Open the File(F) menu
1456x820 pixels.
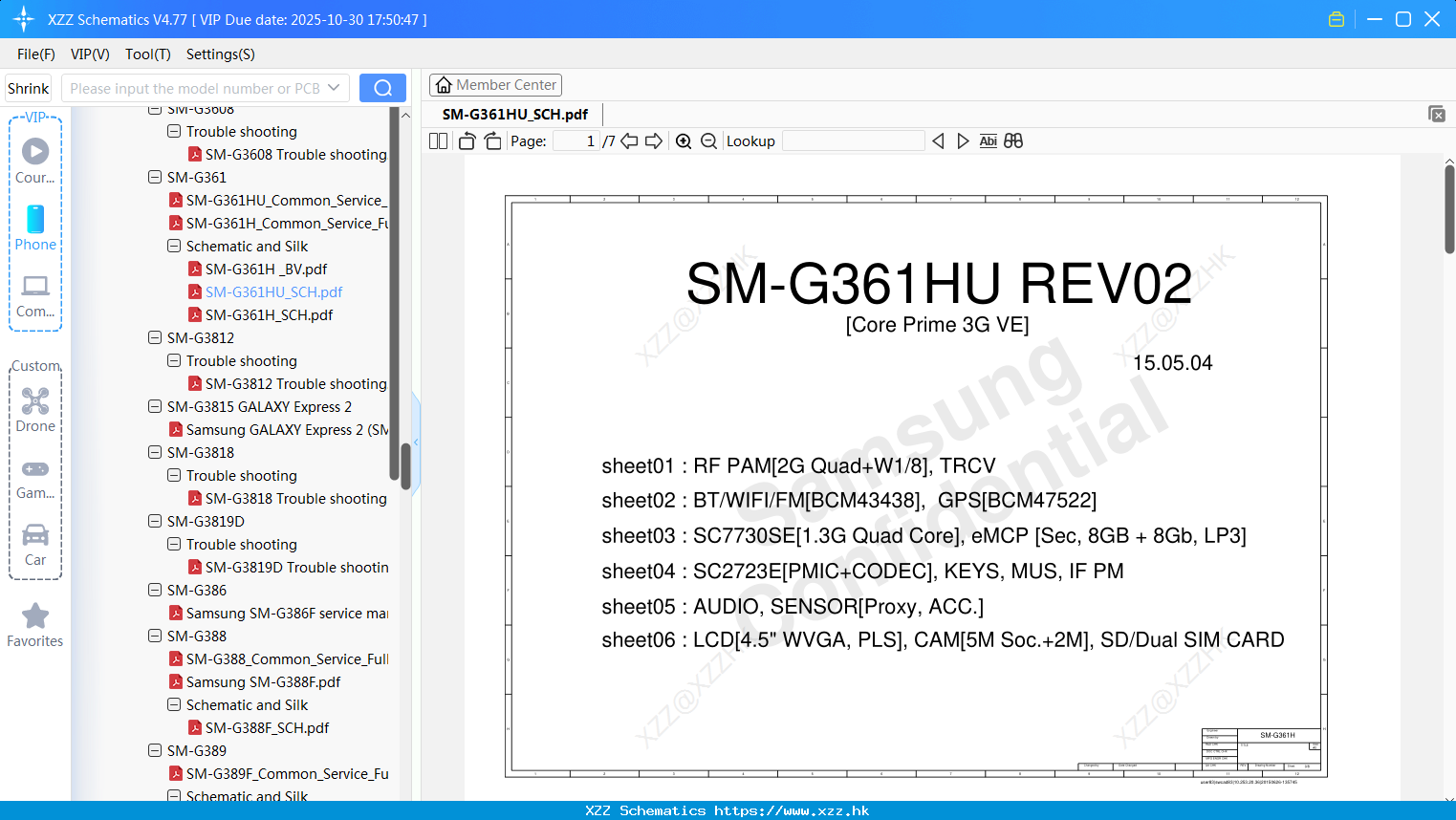[x=36, y=54]
